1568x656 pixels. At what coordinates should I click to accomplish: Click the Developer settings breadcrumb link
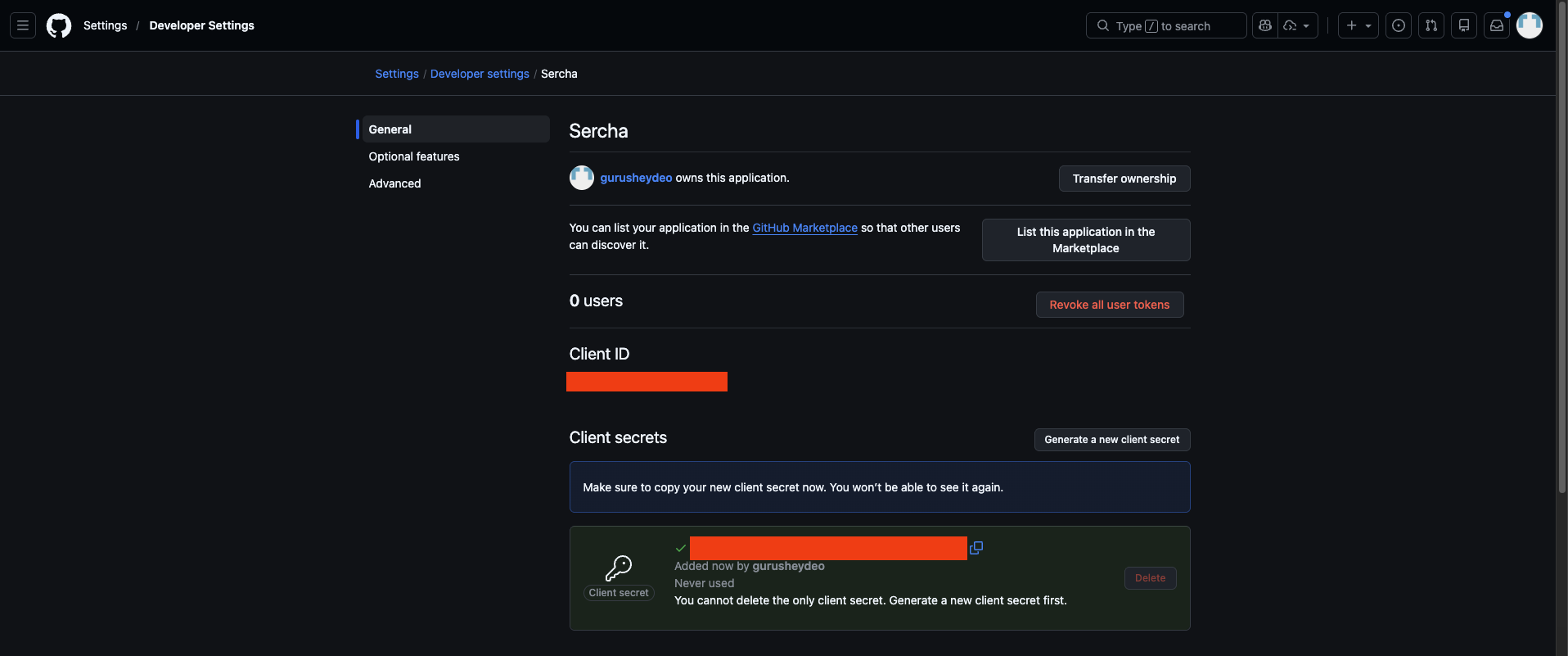coord(480,74)
